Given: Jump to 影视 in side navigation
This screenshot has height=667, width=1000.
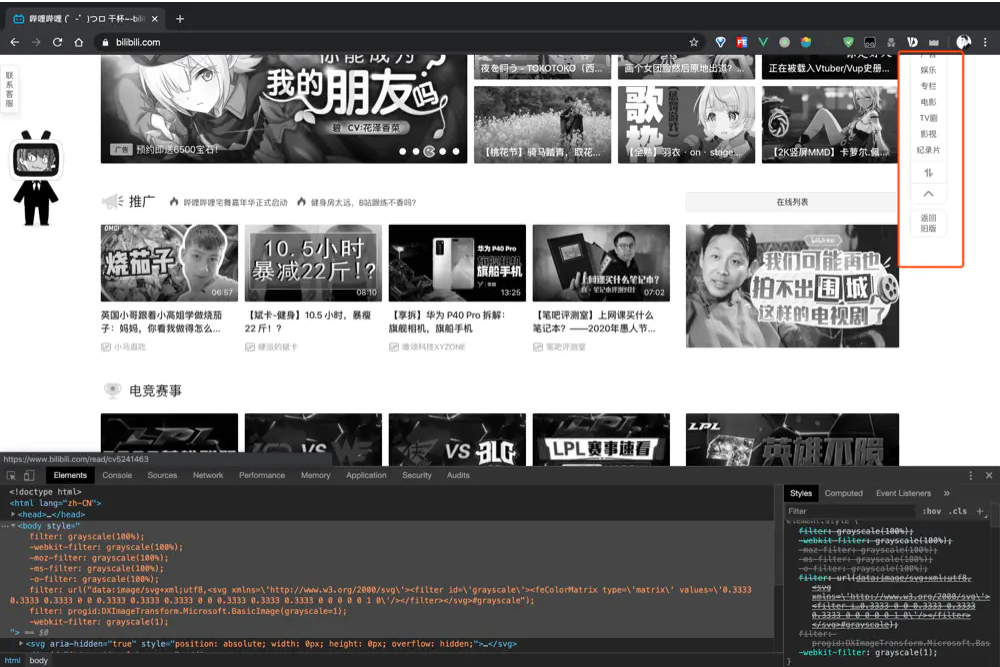Looking at the screenshot, I should point(928,134).
